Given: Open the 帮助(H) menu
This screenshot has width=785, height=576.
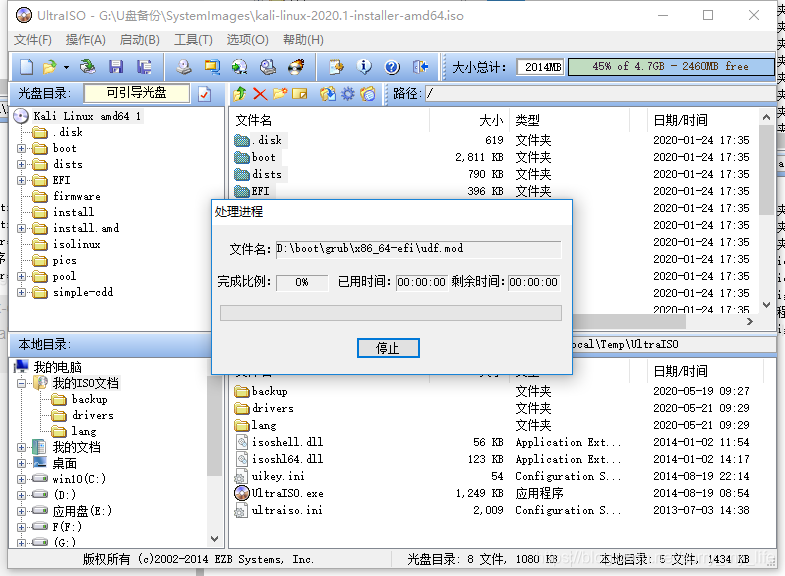Looking at the screenshot, I should click(x=303, y=40).
